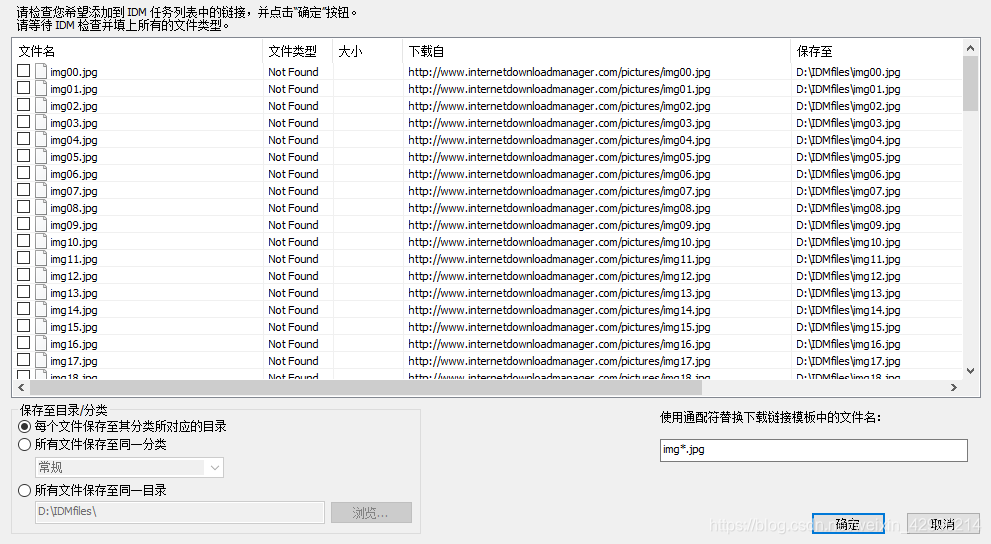Image resolution: width=991 pixels, height=544 pixels.
Task: Click Not Found in the img11.jpg row
Action: [x=293, y=259]
